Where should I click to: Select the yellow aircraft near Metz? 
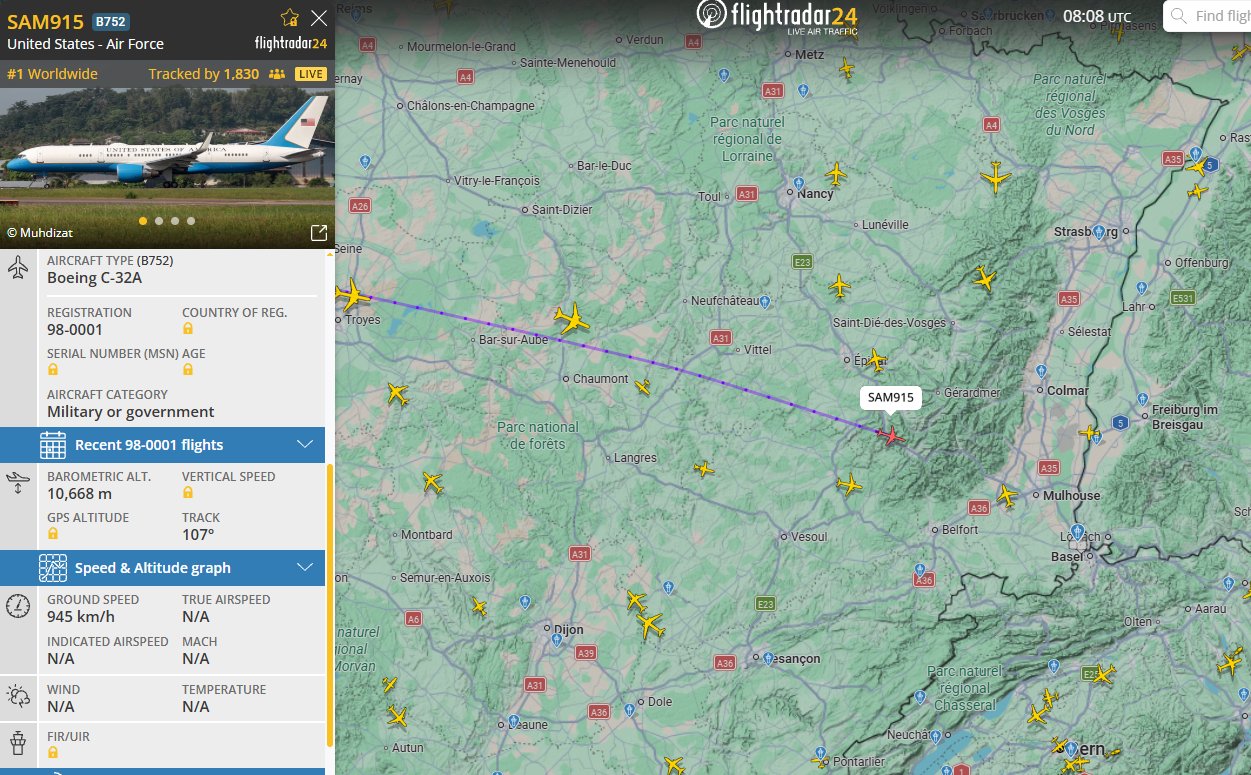847,69
